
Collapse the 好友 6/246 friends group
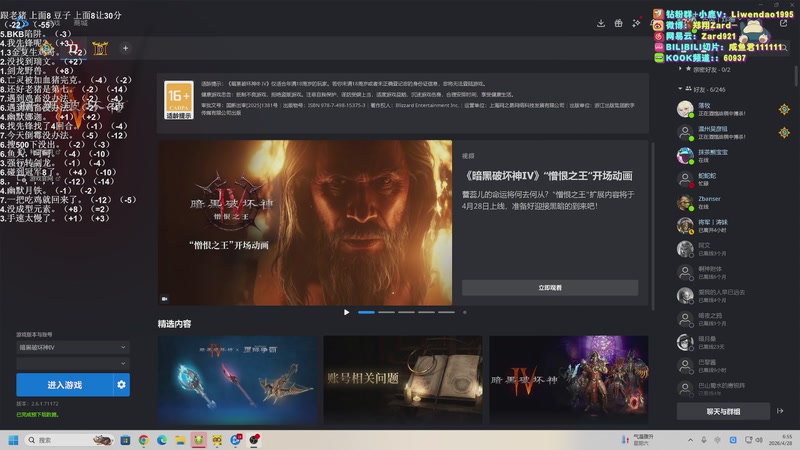tap(702, 89)
